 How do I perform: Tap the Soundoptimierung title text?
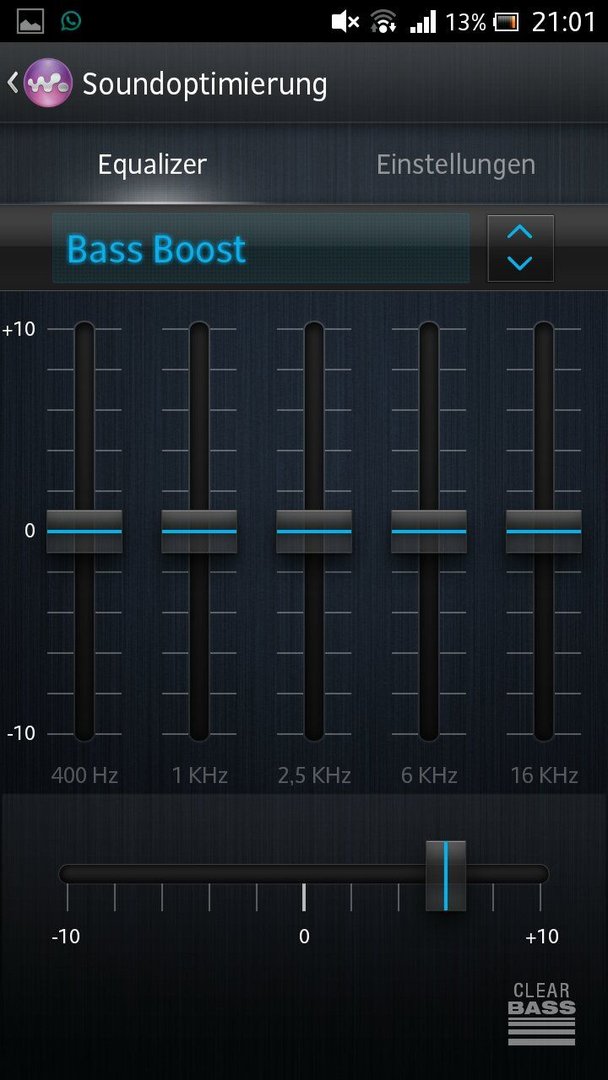(205, 85)
